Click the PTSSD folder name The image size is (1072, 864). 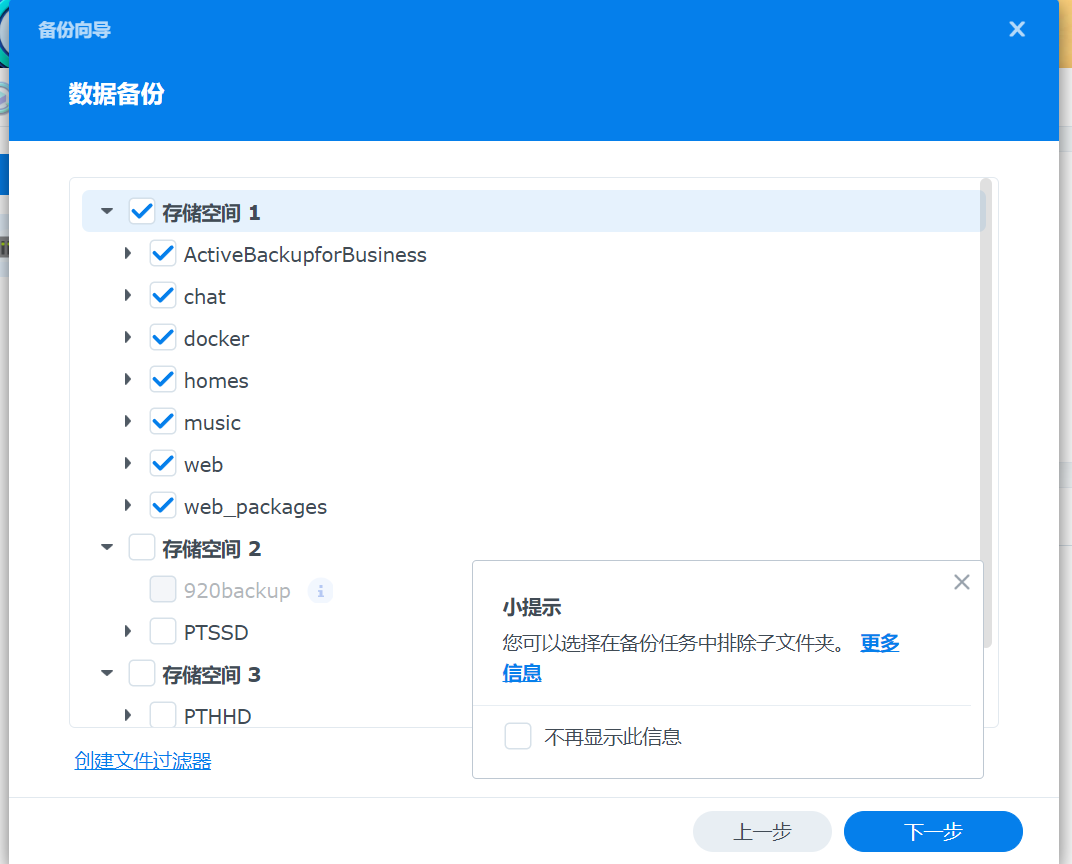[x=216, y=633]
